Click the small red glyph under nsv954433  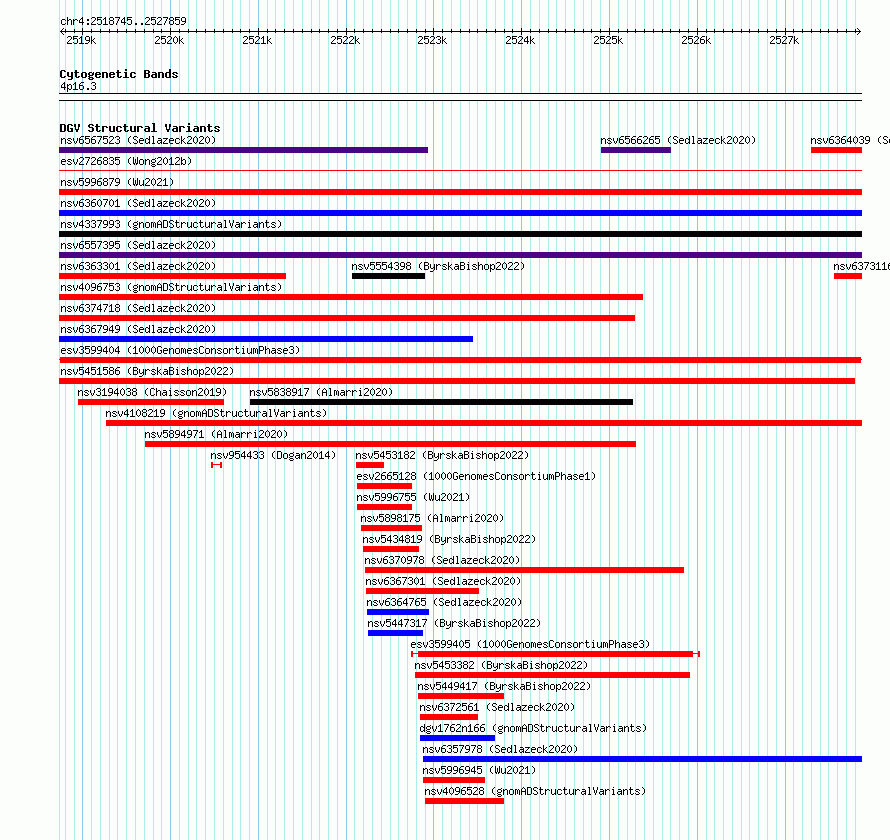pos(216,465)
